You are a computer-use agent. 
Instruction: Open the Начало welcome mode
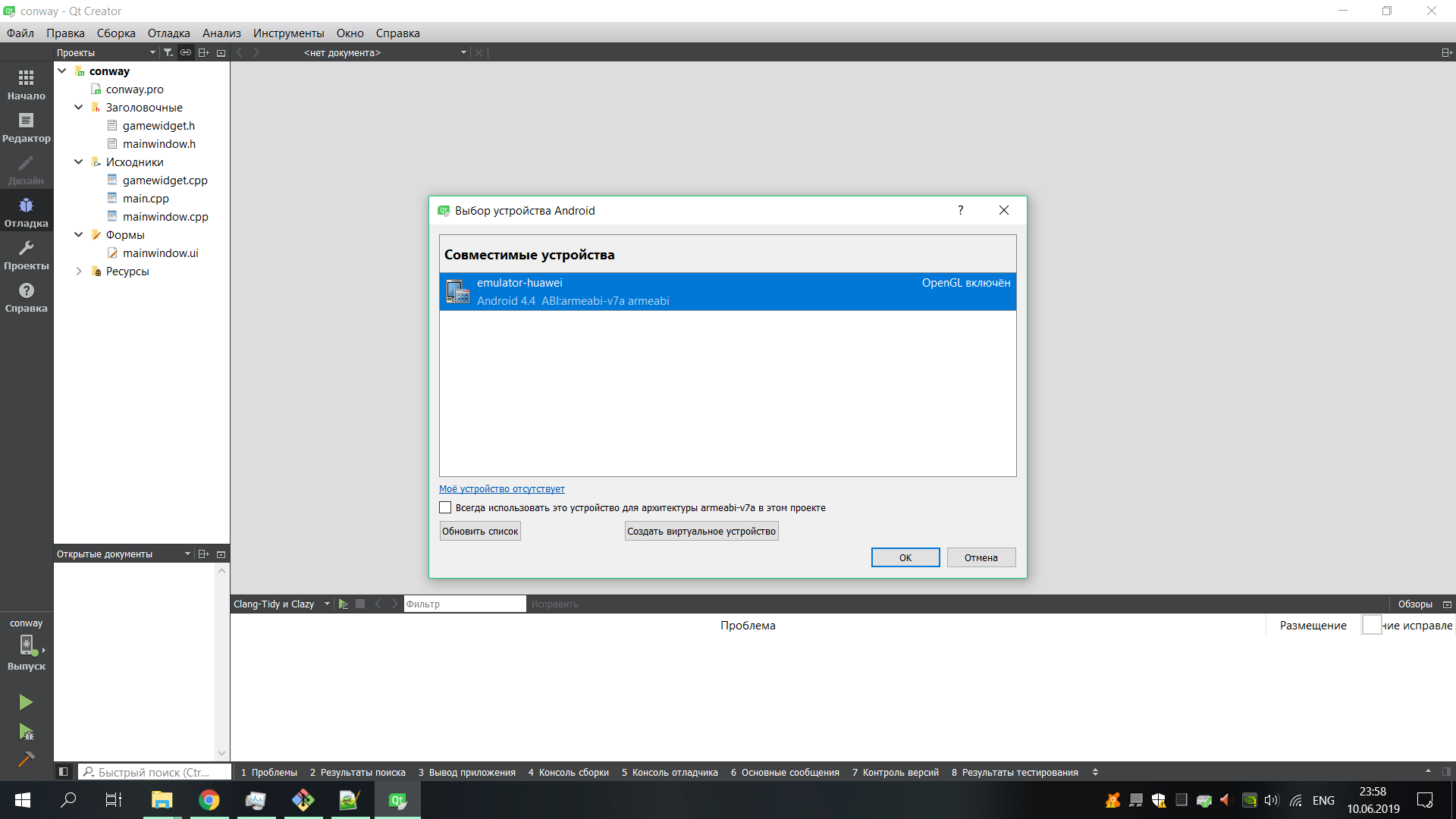26,84
